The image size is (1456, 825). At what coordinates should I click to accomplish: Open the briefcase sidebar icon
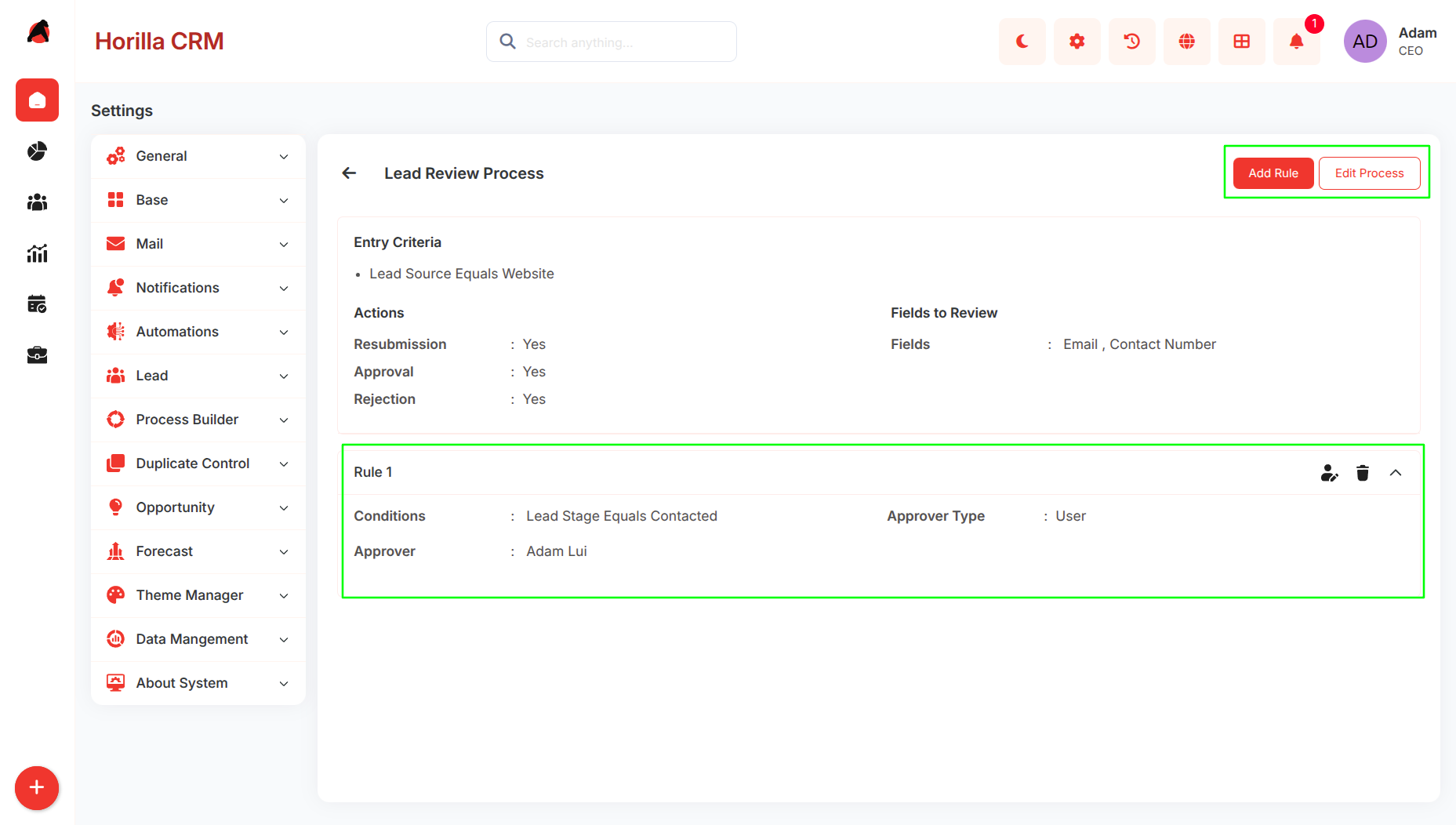(x=37, y=355)
